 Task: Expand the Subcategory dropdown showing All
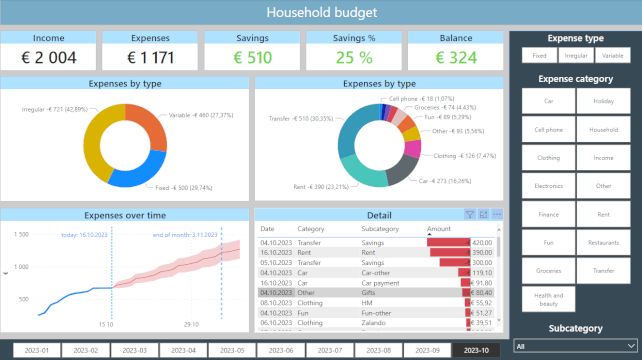click(x=575, y=346)
